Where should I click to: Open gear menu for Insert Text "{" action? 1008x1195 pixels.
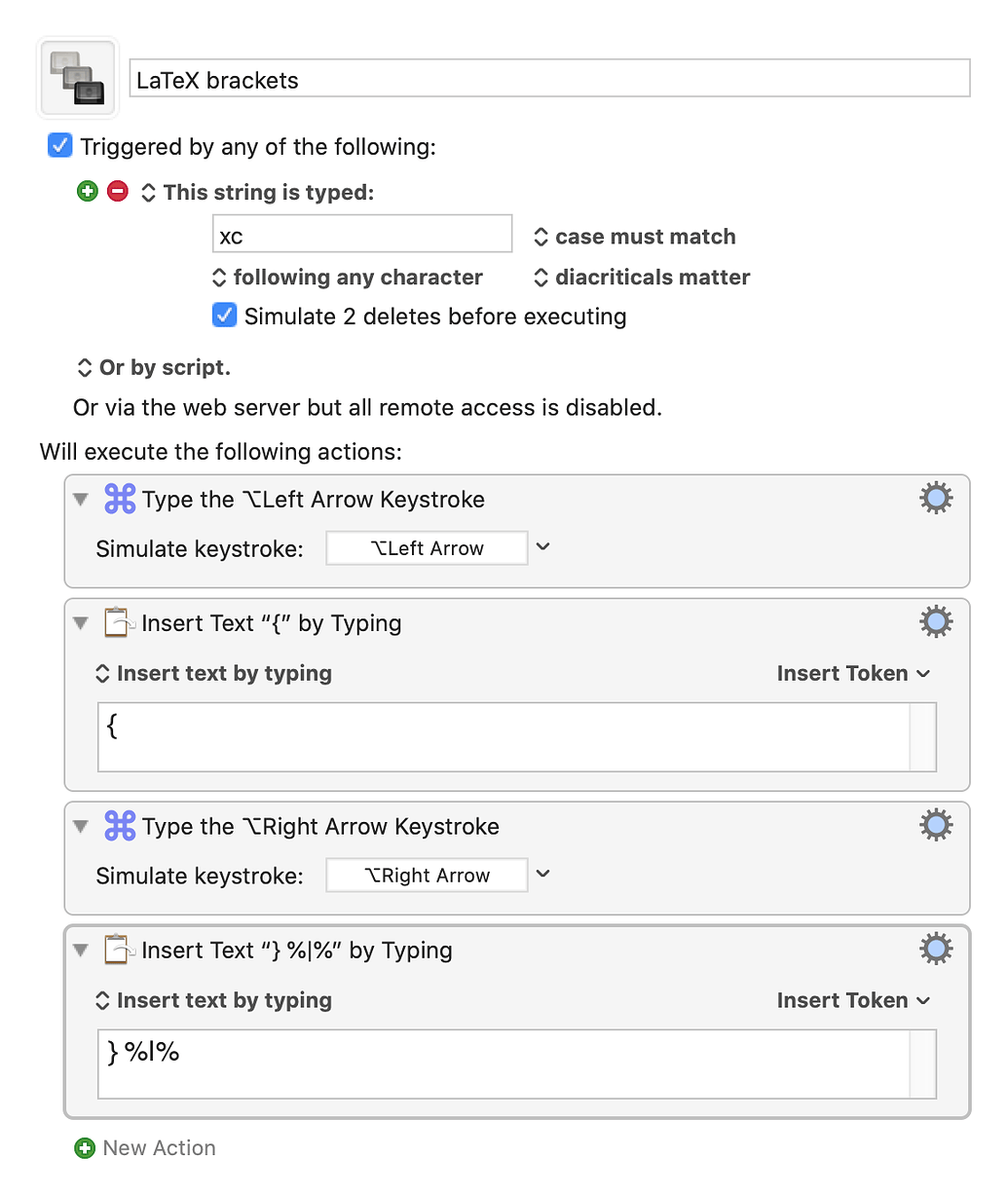[935, 621]
